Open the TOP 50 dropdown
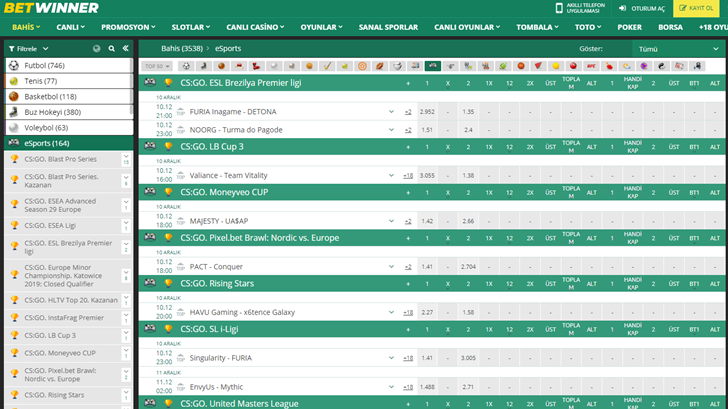The width and height of the screenshot is (728, 409). [157, 66]
